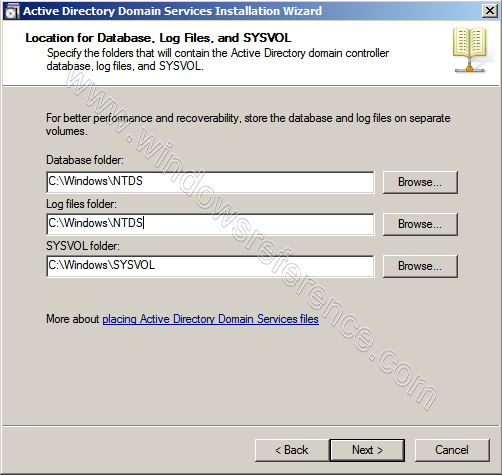Click into the SYSVOL folder path field

pos(210,266)
